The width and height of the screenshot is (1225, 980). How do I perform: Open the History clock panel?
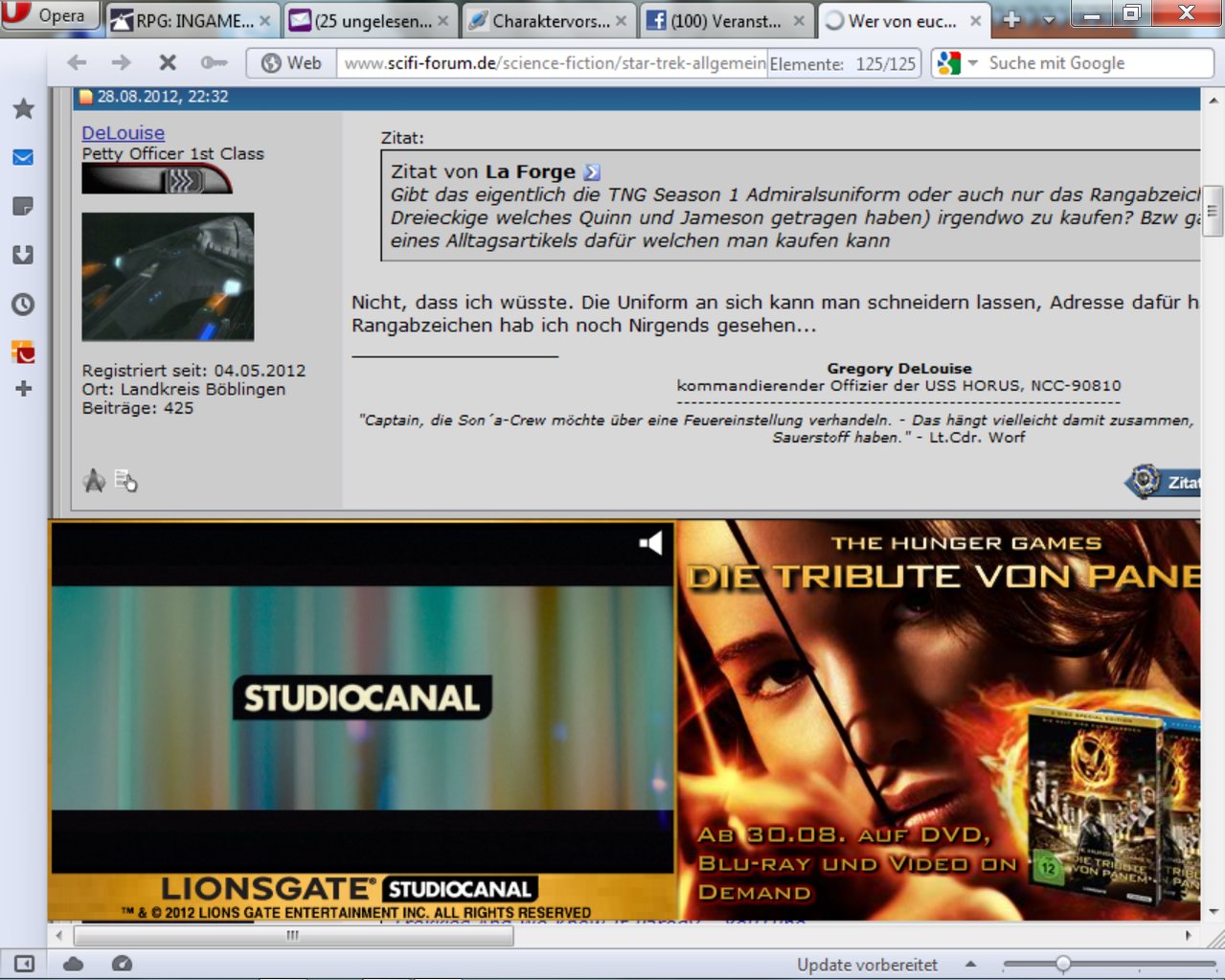tap(23, 305)
